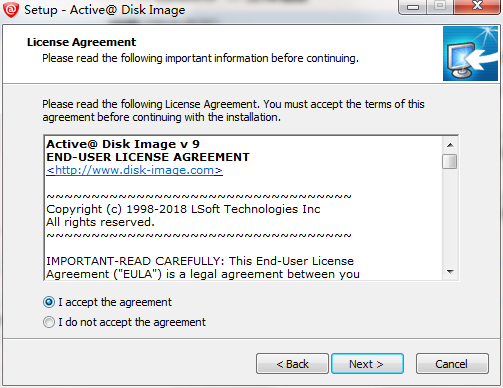
Task: Click the license scrollbar thumb
Action: (x=450, y=161)
